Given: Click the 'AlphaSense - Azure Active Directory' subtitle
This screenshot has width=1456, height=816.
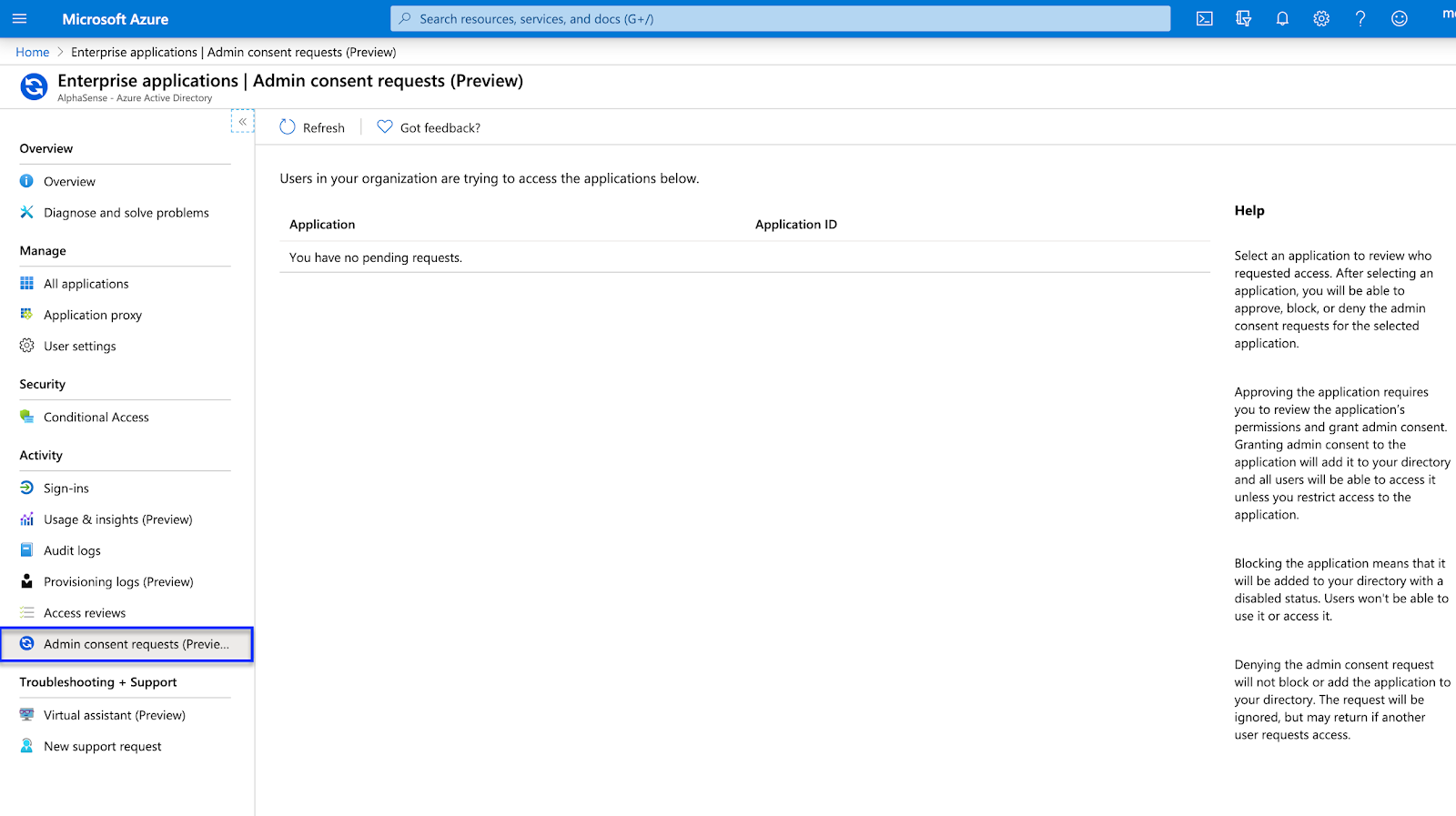Looking at the screenshot, I should [x=135, y=98].
